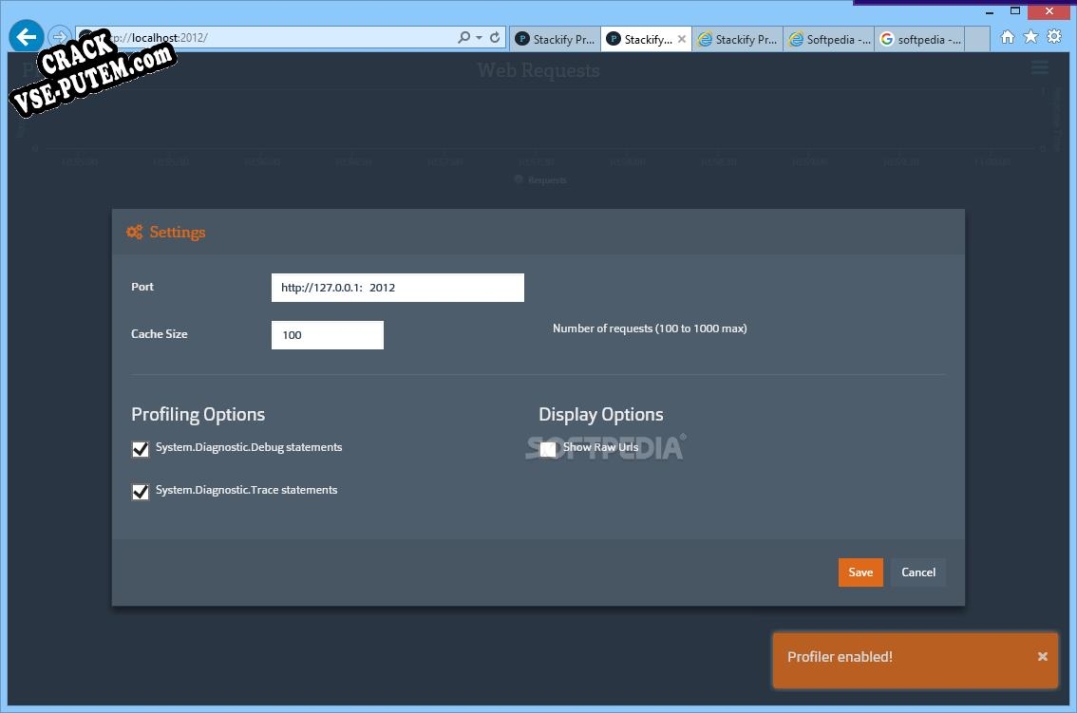Switch to the first Stackify Pr... tab
Screen dimensions: 1077x713
pyautogui.click(x=555, y=39)
